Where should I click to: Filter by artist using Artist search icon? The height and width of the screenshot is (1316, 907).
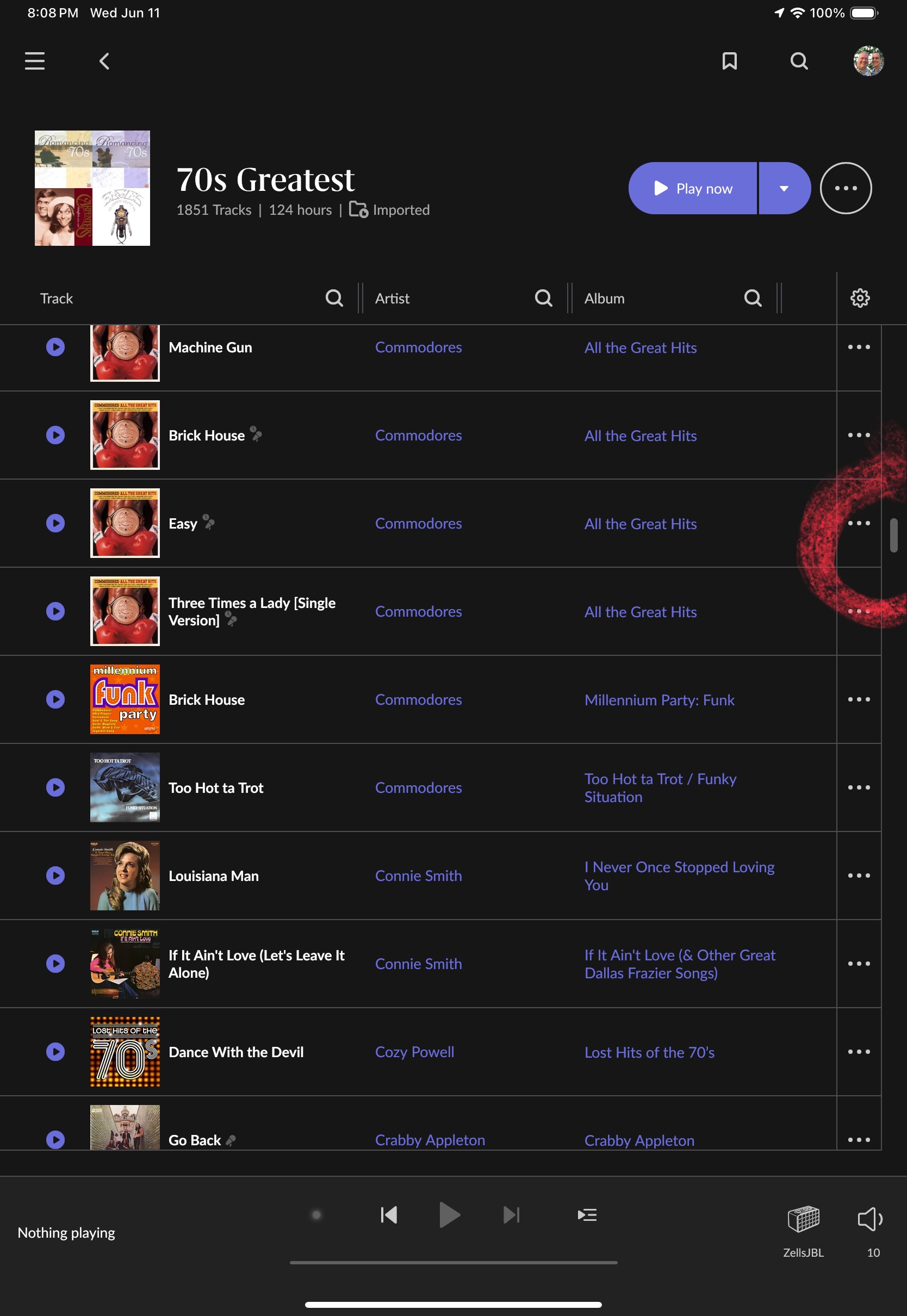[x=543, y=298]
